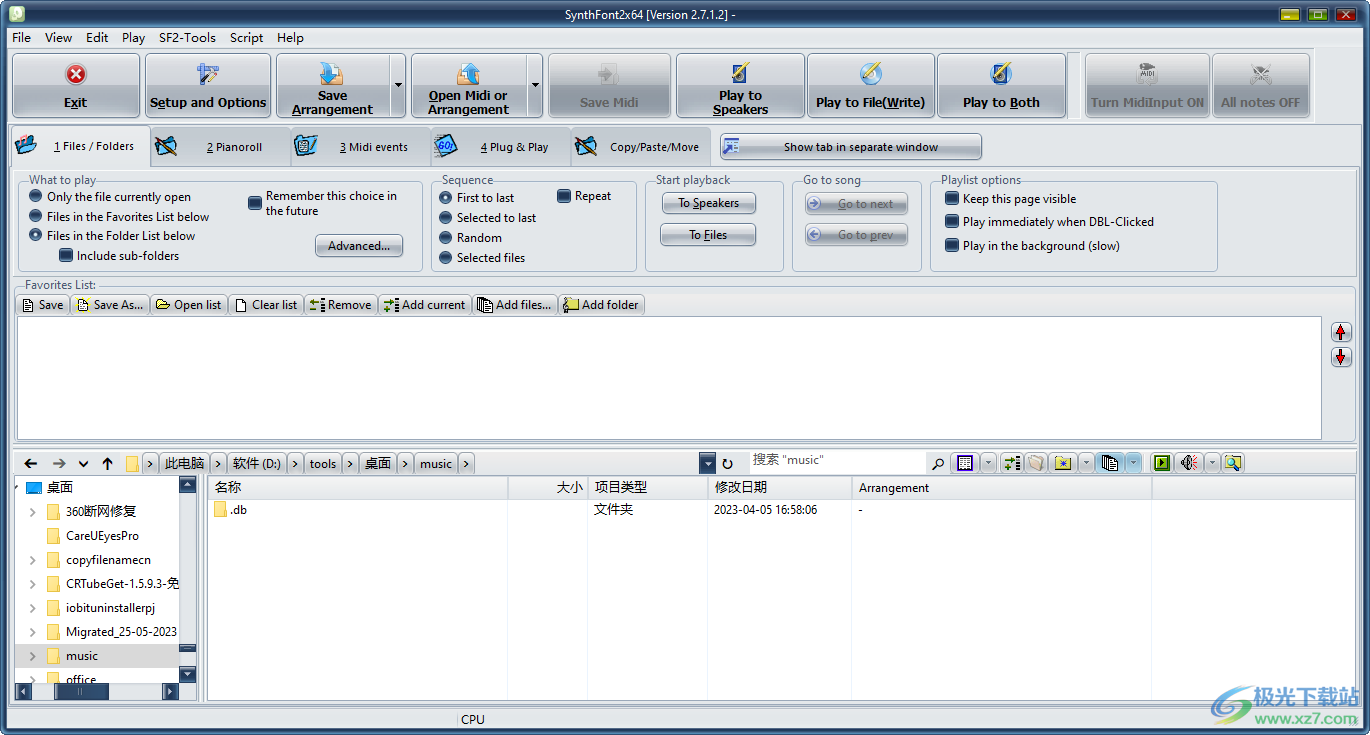Click the folder tree horizontal scrollbar thumb
This screenshot has width=1370, height=735.
pyautogui.click(x=82, y=691)
